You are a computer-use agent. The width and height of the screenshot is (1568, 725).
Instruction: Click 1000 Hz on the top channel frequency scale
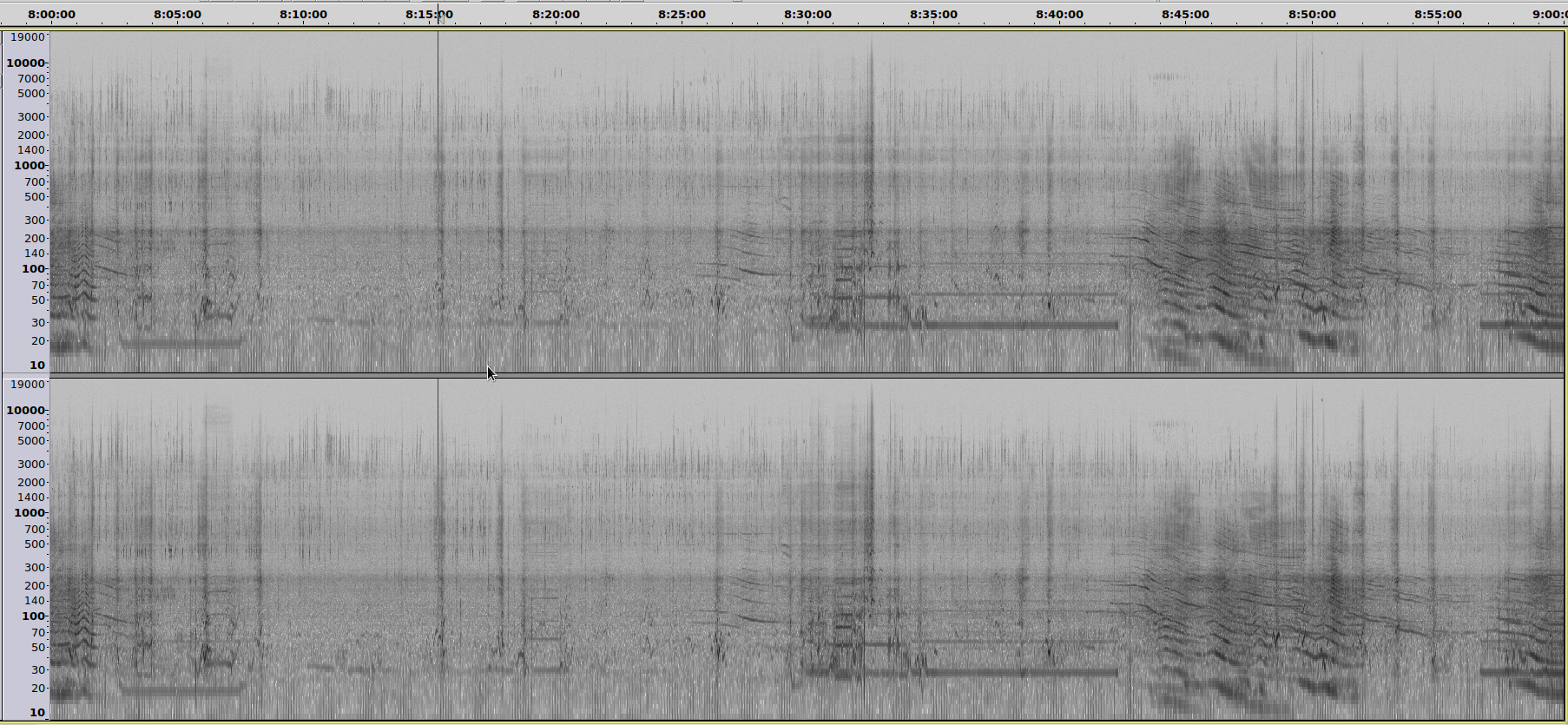click(x=29, y=166)
